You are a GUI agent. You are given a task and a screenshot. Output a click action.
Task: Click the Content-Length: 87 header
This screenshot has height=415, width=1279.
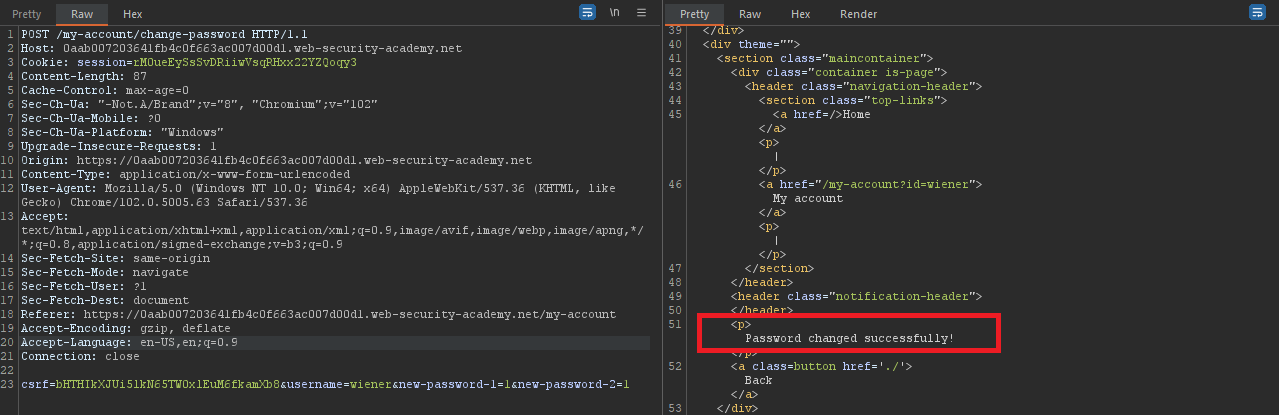[84, 76]
